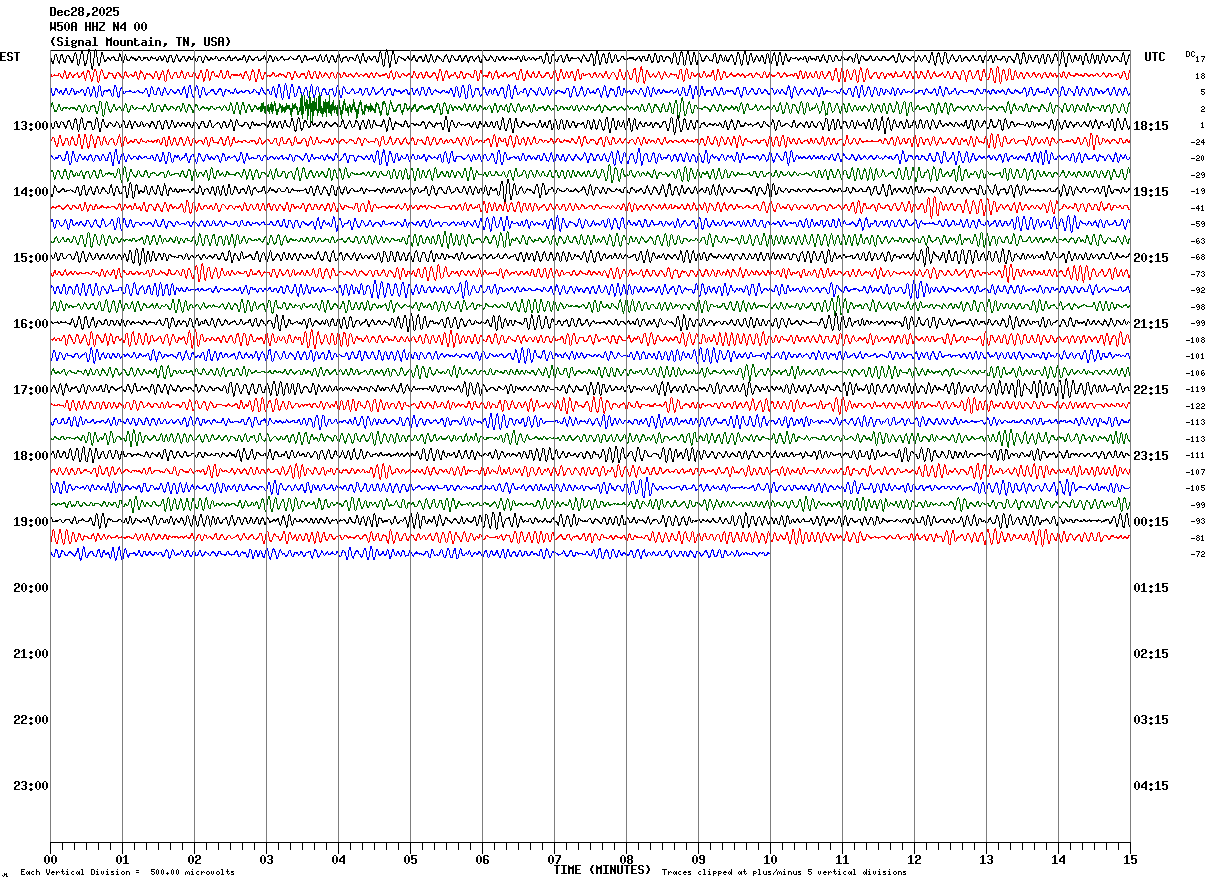Click the DC offset value -119
The height and width of the screenshot is (886, 1210).
pos(1197,390)
